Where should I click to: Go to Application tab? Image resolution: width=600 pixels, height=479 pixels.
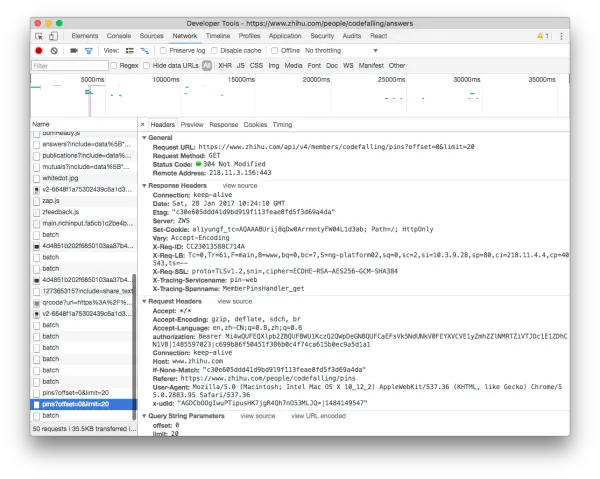(285, 36)
